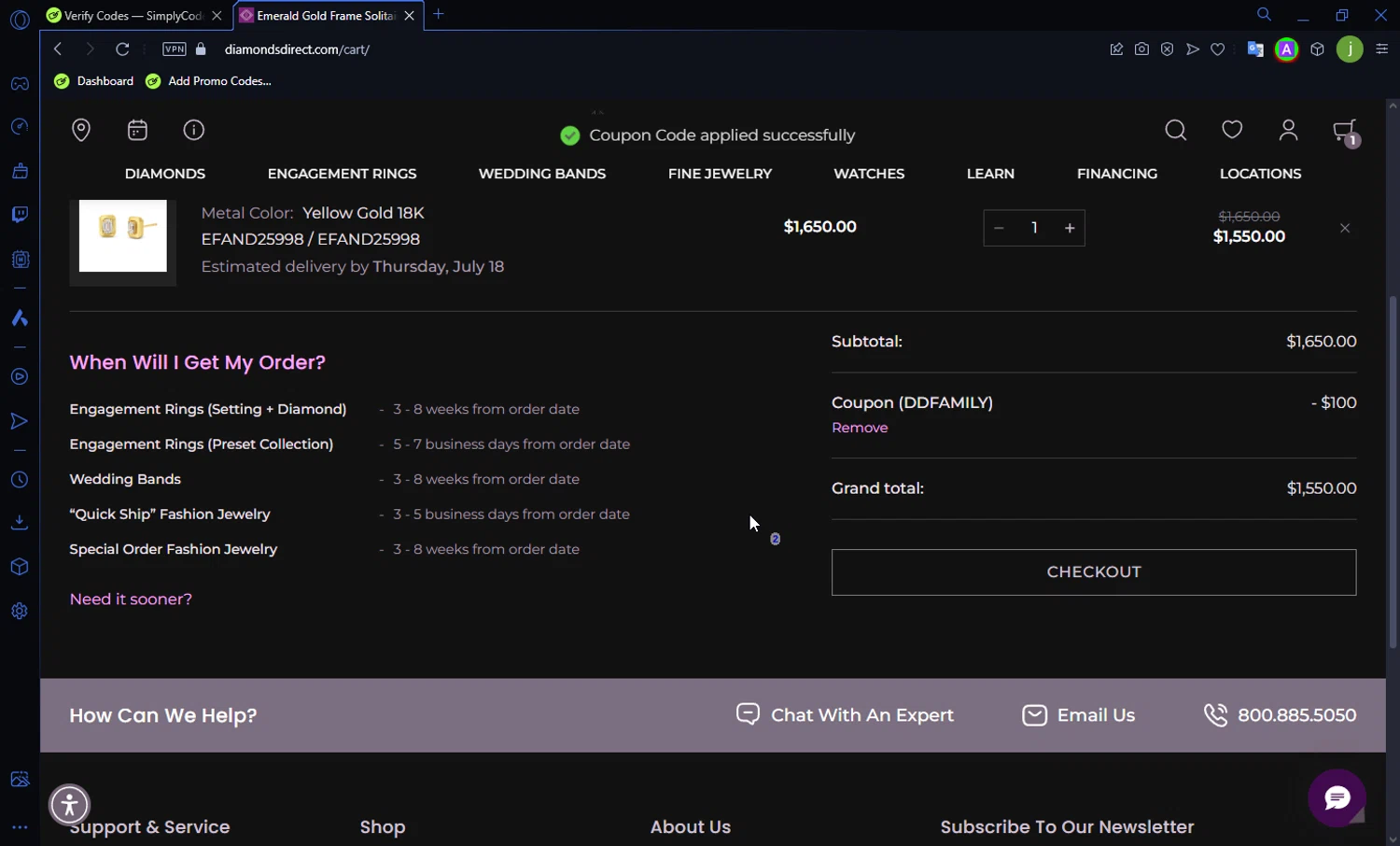Open LEARN menu
This screenshot has width=1400, height=846.
tap(990, 174)
